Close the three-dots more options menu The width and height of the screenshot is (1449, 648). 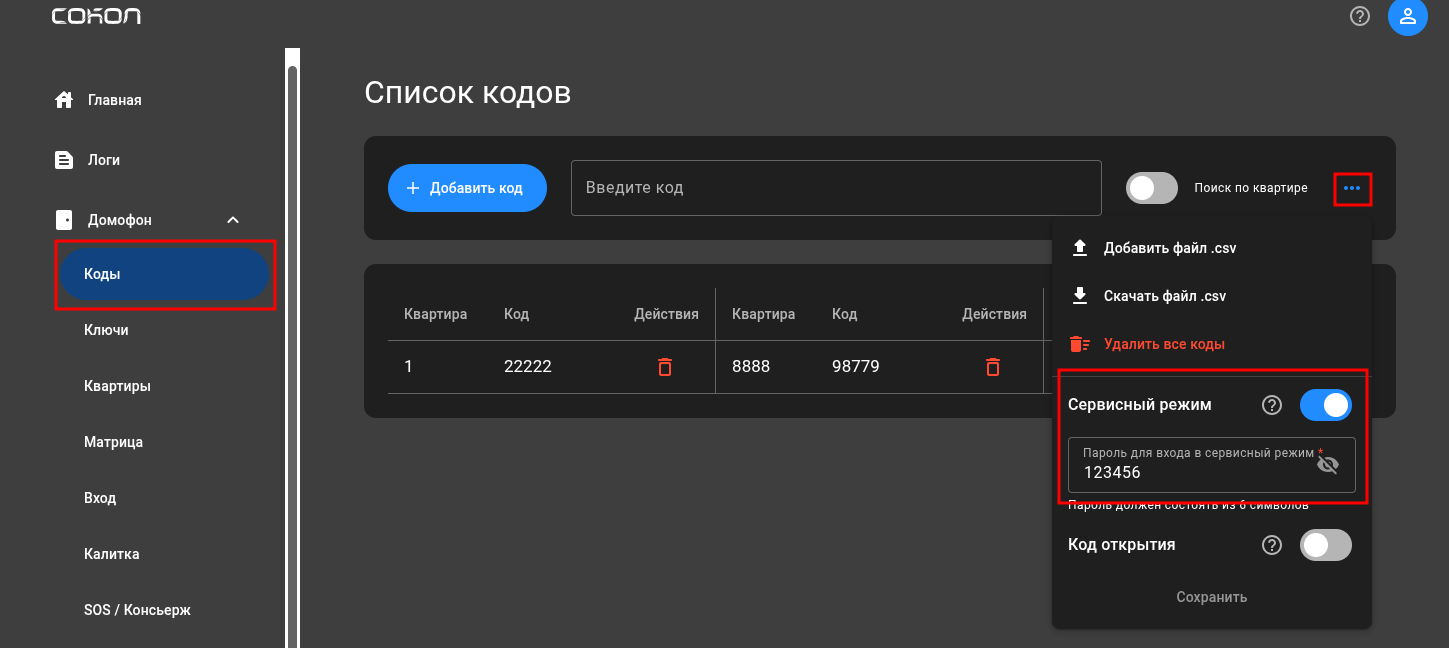1352,188
